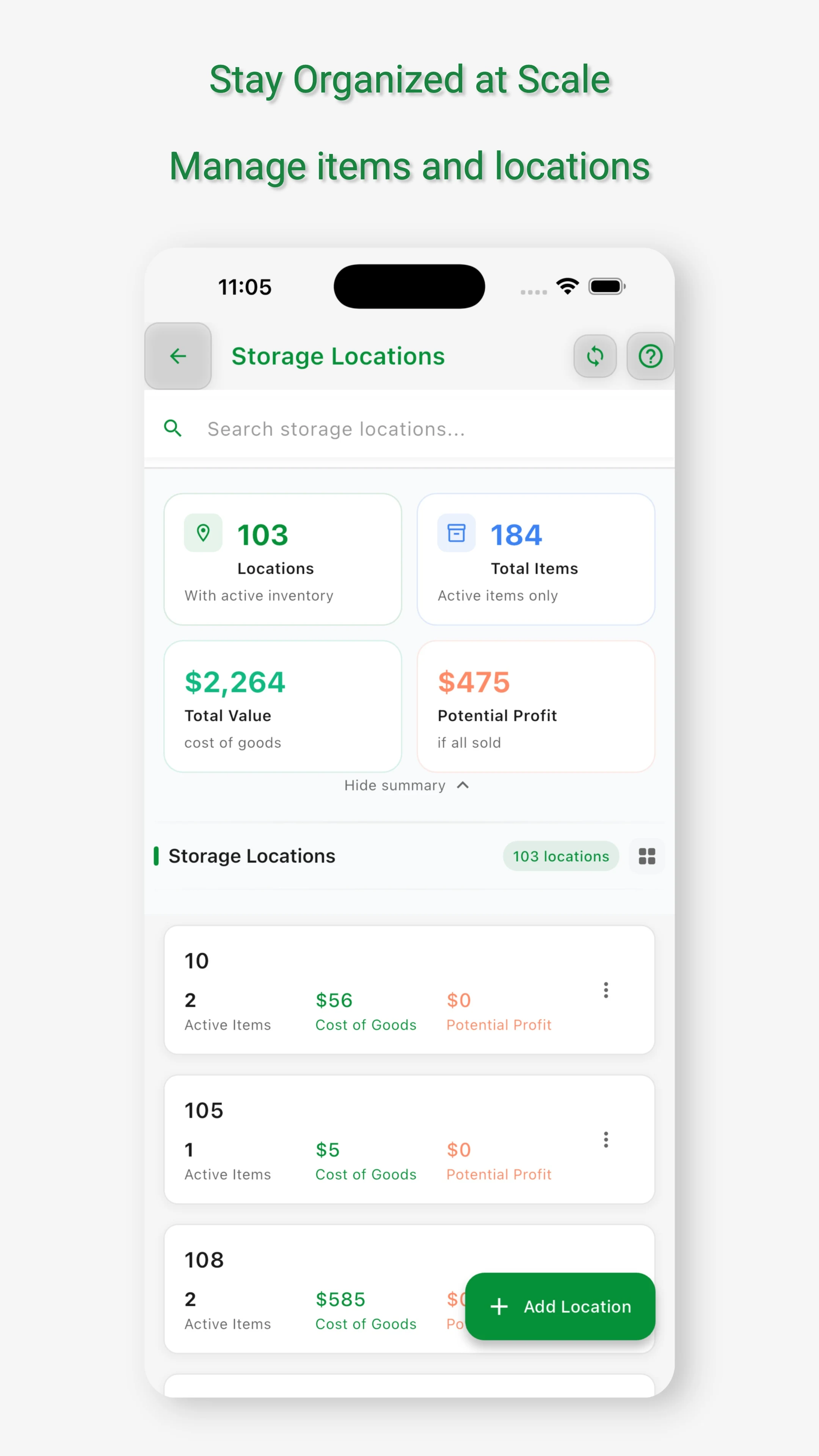Go back with the arrow button
Viewport: 819px width, 1456px height.
coord(178,356)
